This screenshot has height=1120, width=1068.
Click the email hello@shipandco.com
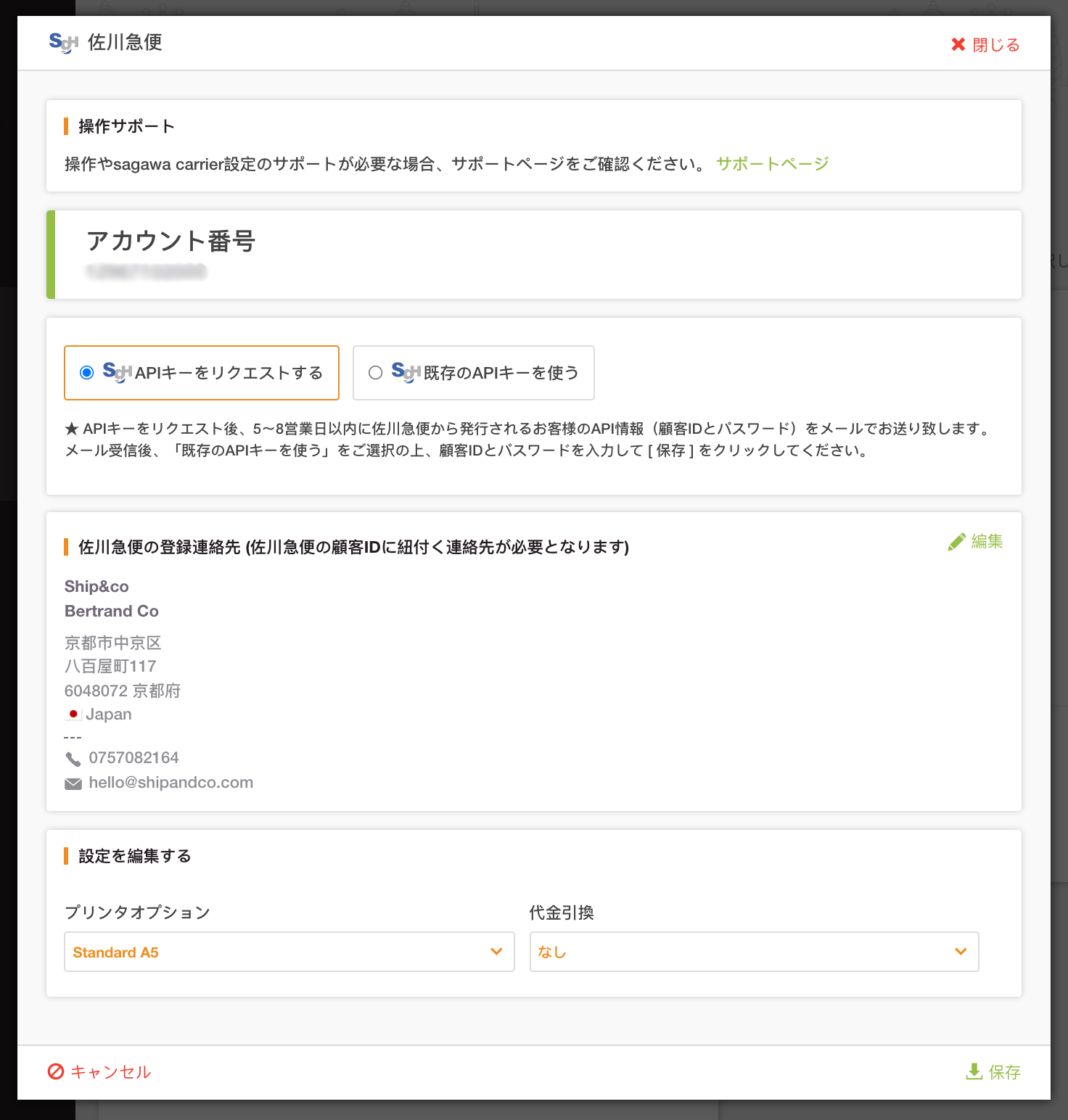tap(171, 783)
